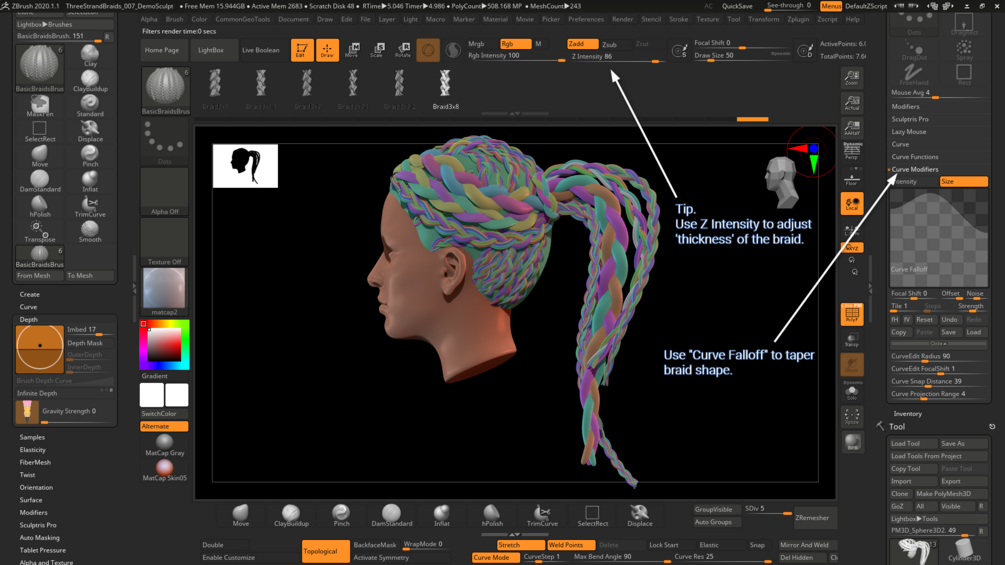Expand the FiberMesh brush section
This screenshot has width=1005, height=565.
[35, 462]
